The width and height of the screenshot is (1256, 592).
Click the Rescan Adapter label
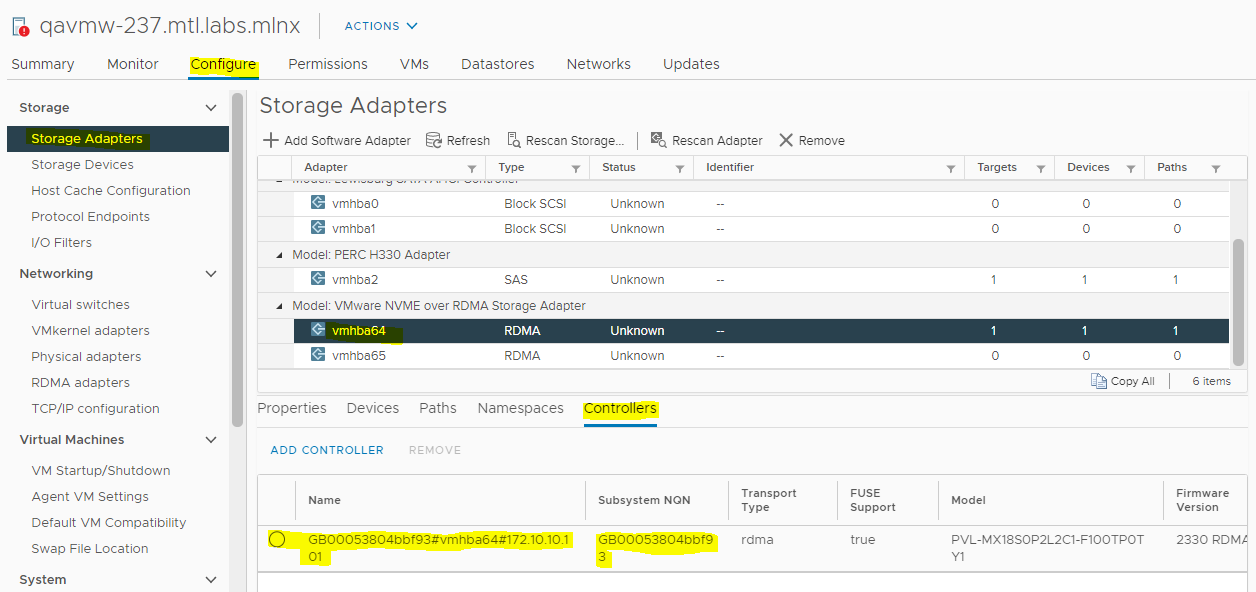[x=717, y=140]
